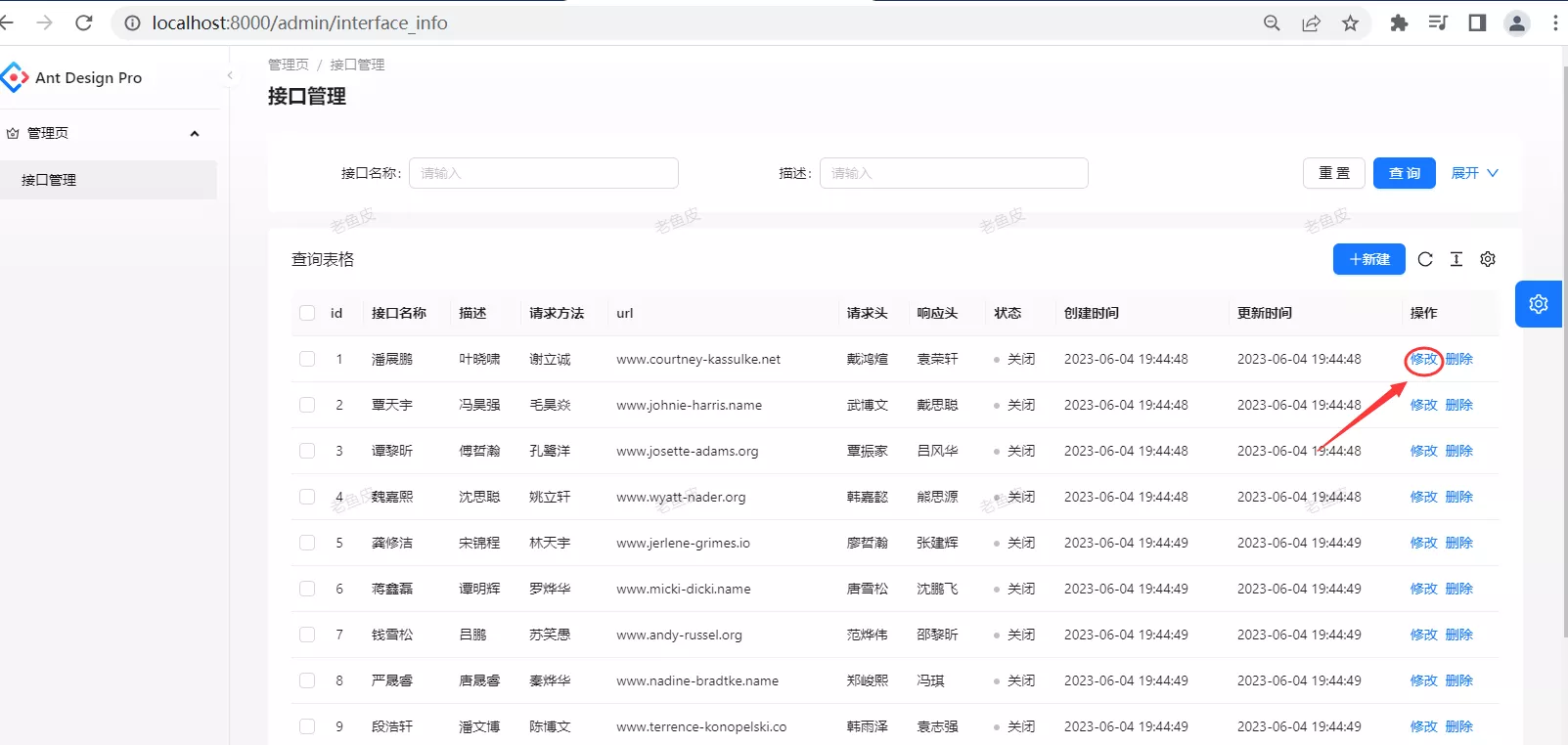Click the browser forward arrow

click(x=44, y=22)
